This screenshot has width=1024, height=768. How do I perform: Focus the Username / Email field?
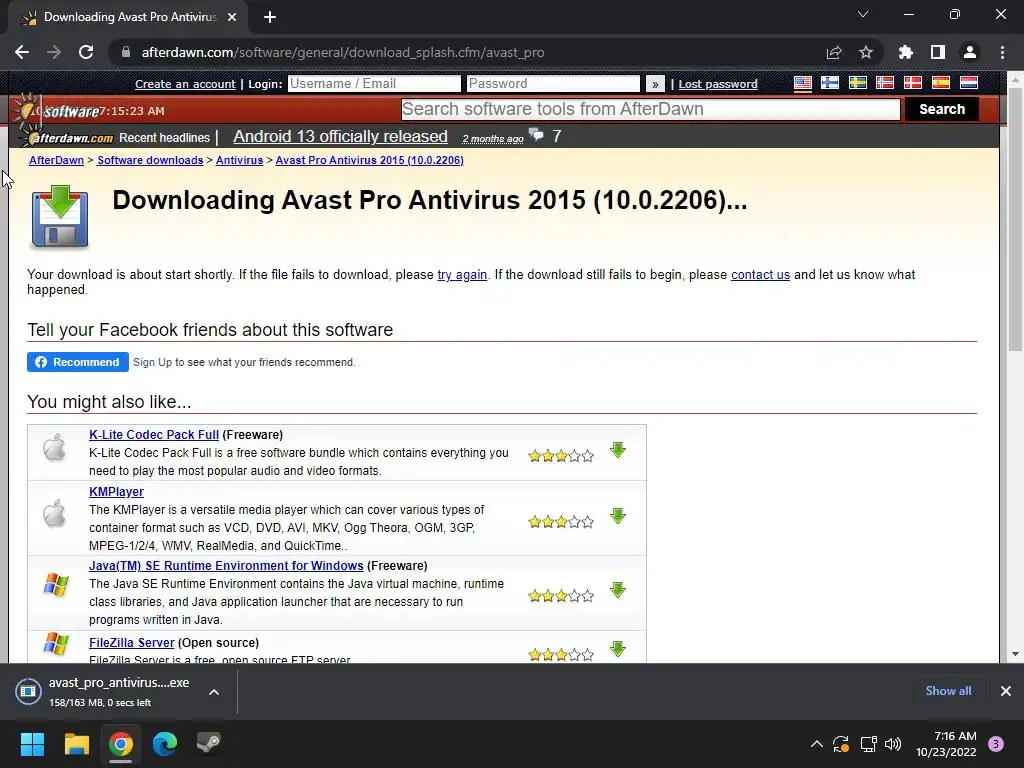coord(374,84)
